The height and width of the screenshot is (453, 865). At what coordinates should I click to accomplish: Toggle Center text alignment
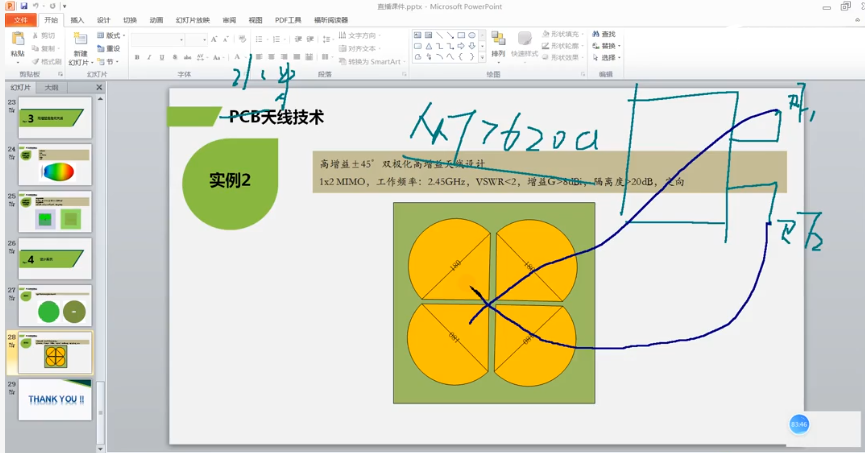[x=271, y=57]
